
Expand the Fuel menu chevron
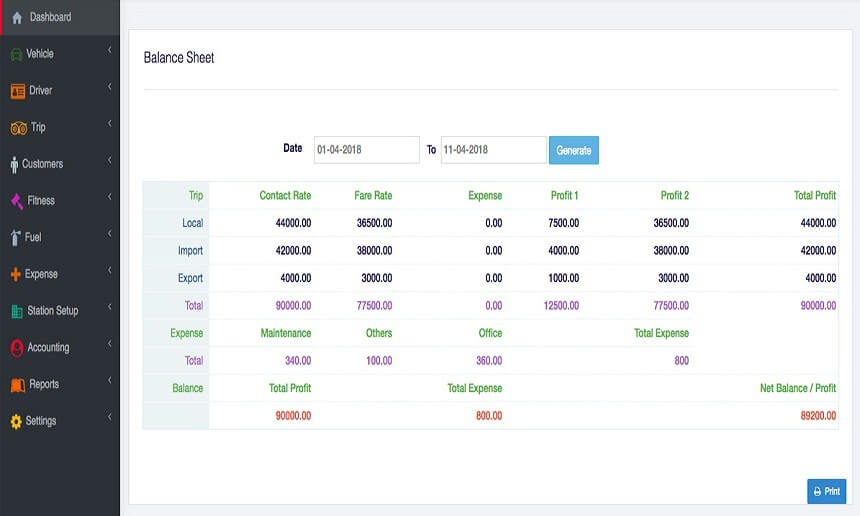109,234
